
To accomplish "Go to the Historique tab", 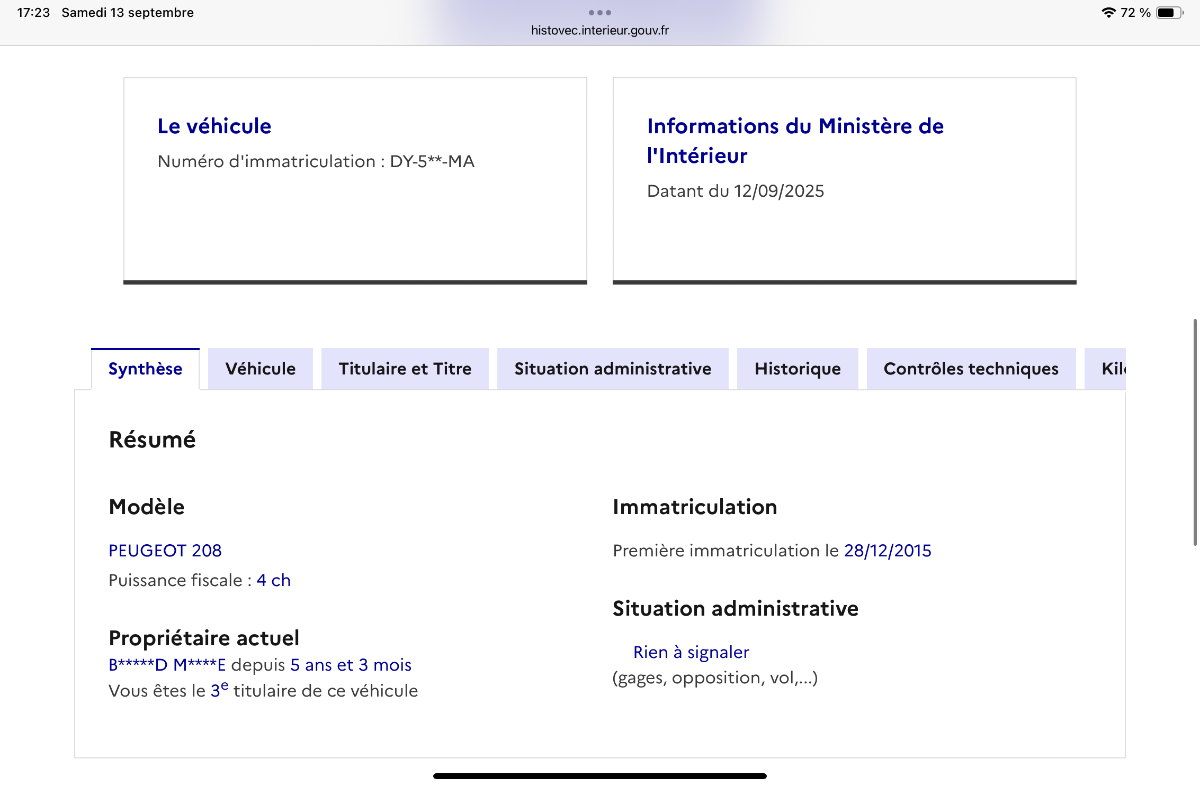I will pos(798,369).
